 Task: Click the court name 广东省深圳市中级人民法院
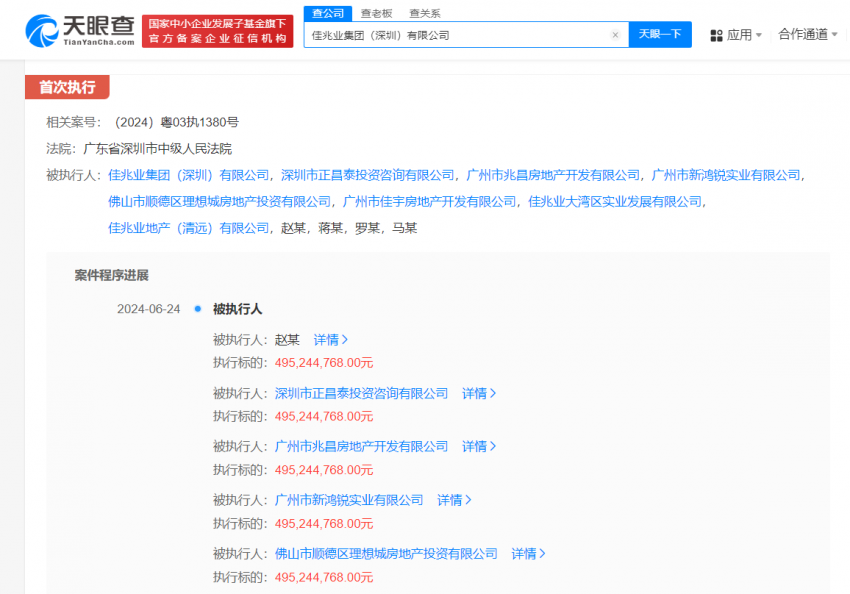coord(157,148)
